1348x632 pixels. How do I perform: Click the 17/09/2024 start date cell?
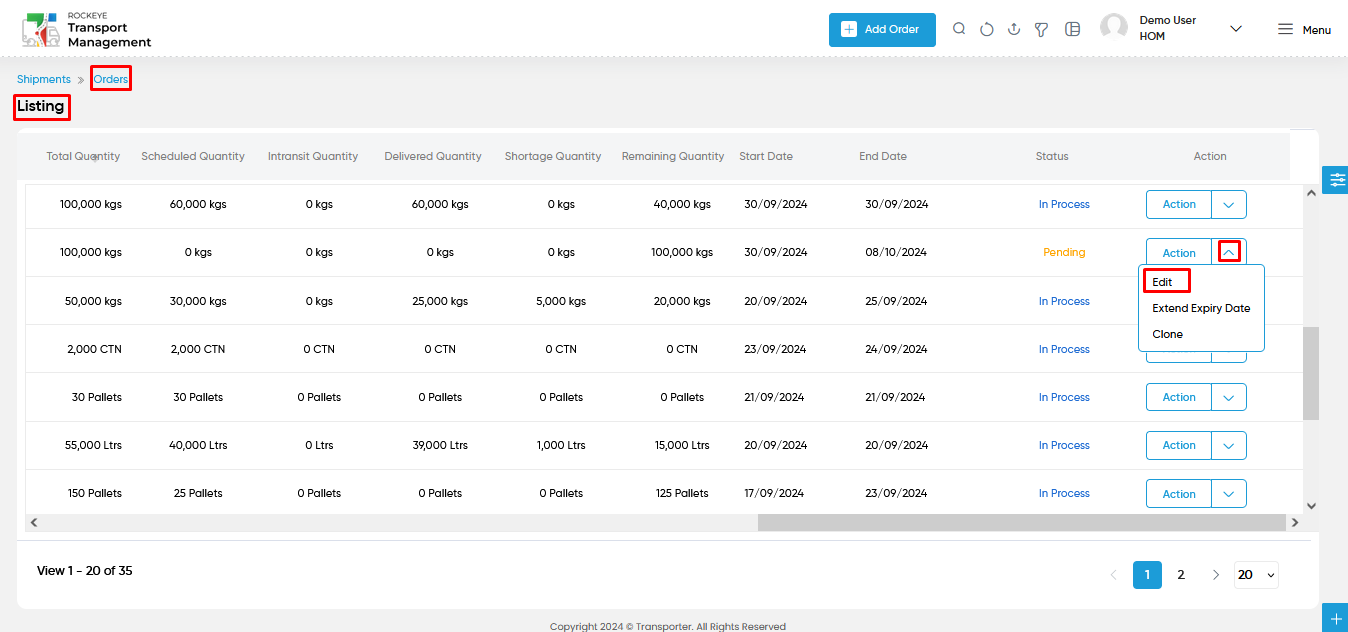click(774, 493)
